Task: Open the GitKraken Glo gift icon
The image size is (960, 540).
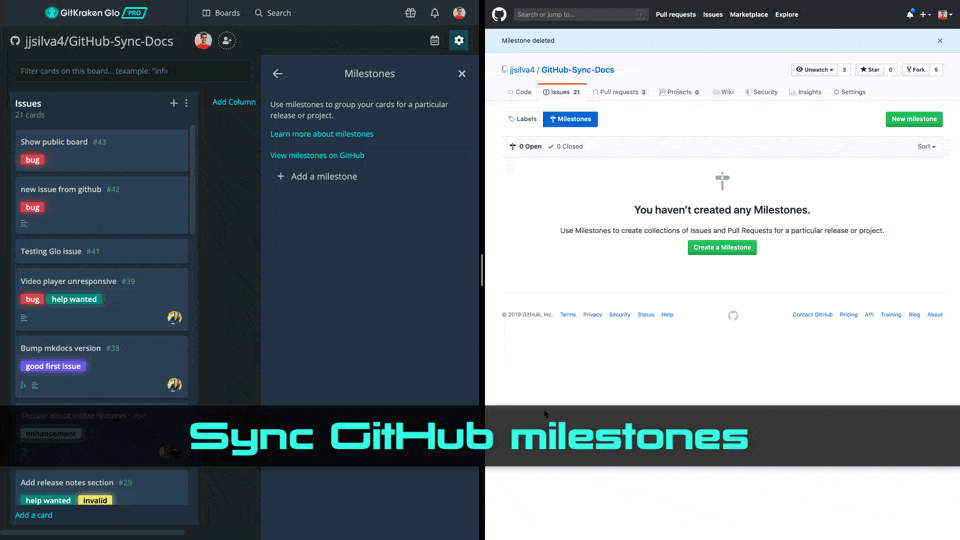Action: 410,13
